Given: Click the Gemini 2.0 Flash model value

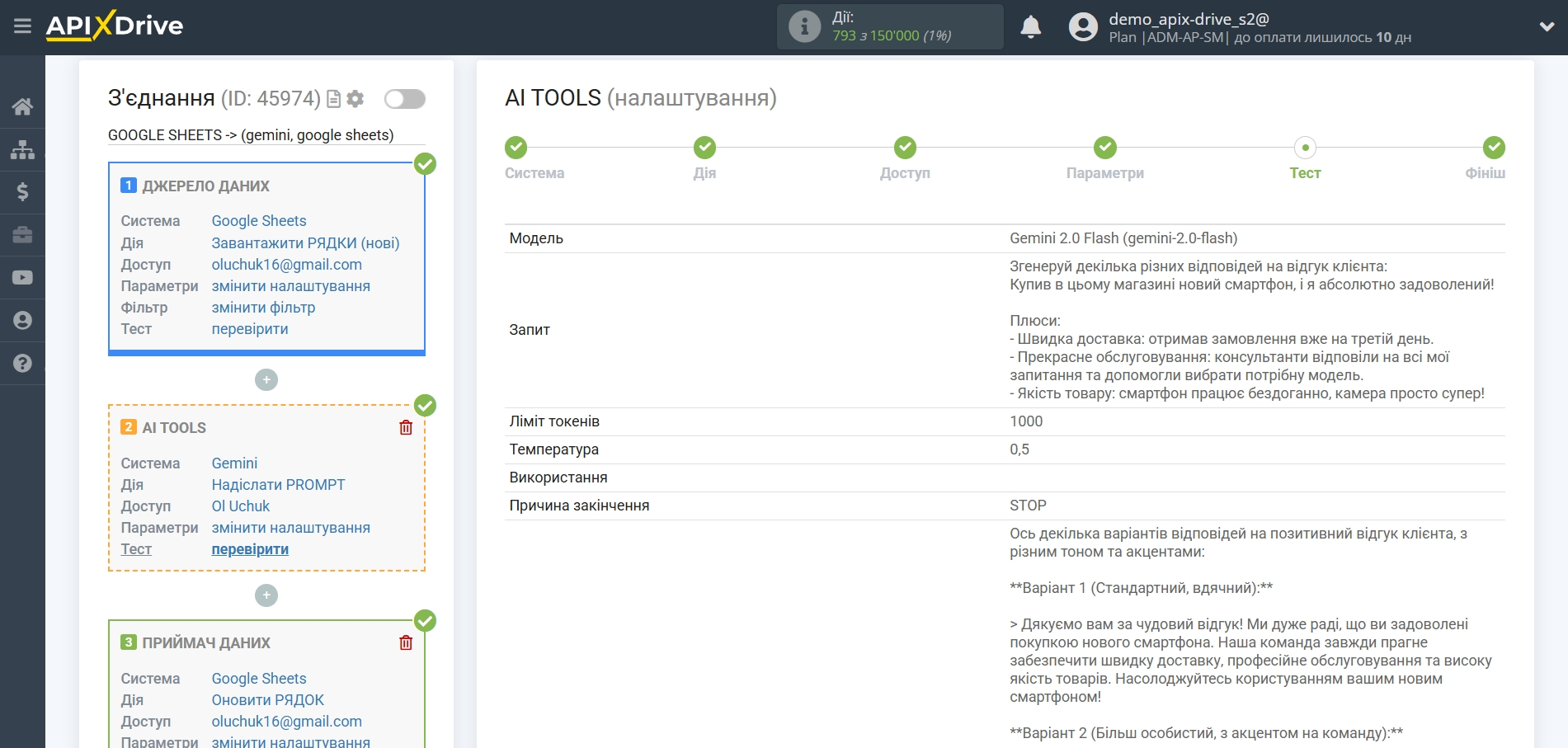Looking at the screenshot, I should [1123, 238].
